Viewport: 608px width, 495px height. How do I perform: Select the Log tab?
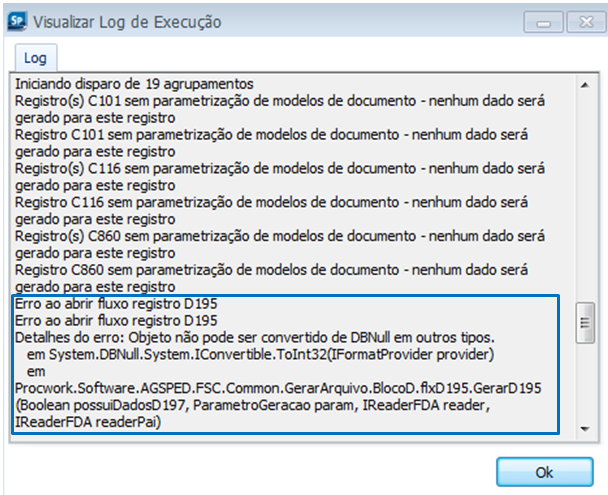35,59
